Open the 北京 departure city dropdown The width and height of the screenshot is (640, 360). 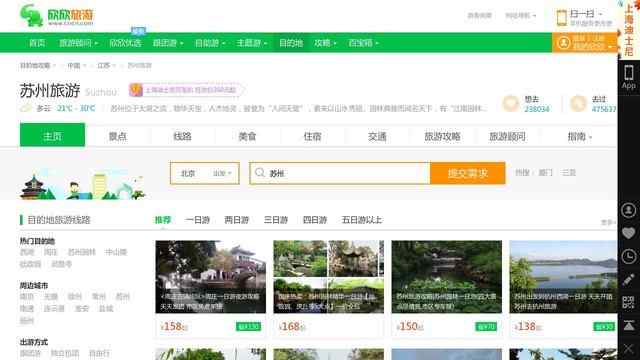point(205,173)
